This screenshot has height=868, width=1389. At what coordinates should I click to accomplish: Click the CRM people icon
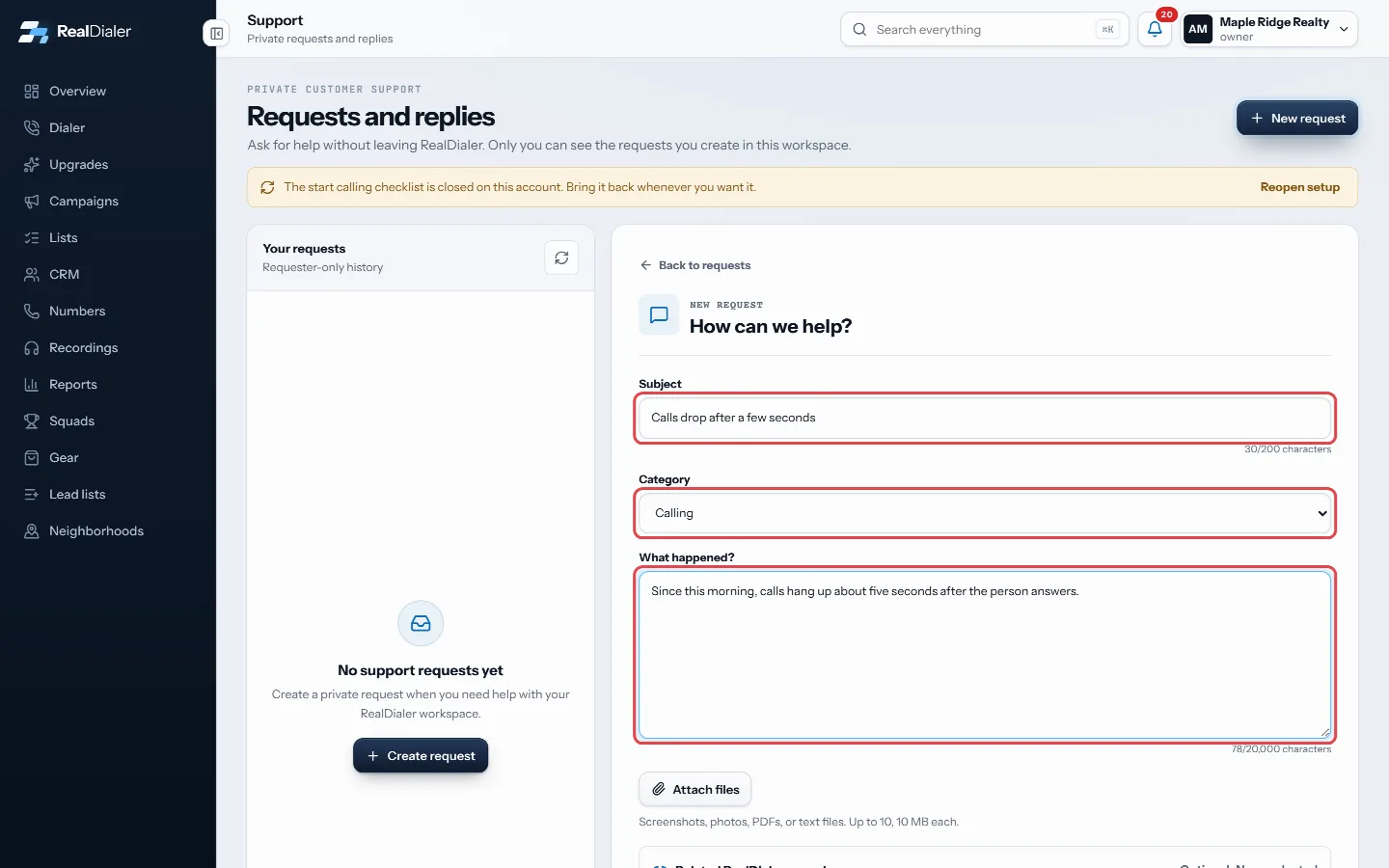click(32, 275)
